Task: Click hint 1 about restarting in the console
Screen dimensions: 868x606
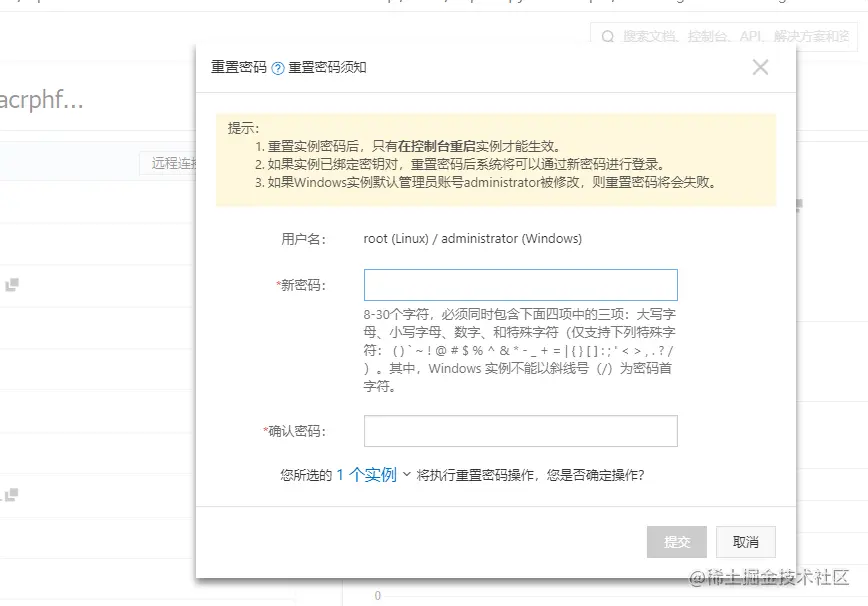Action: pos(409,146)
